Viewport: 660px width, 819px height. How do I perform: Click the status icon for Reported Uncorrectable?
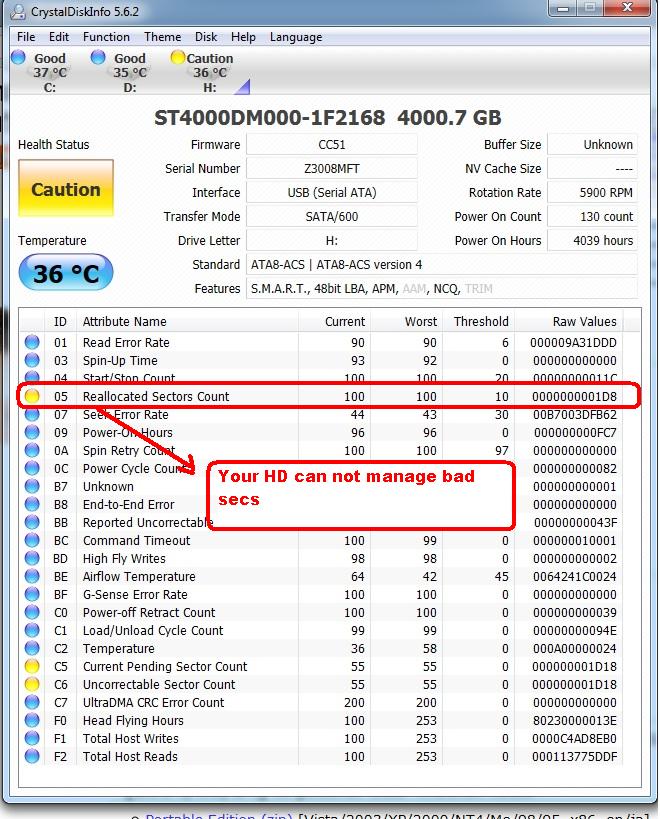32,522
